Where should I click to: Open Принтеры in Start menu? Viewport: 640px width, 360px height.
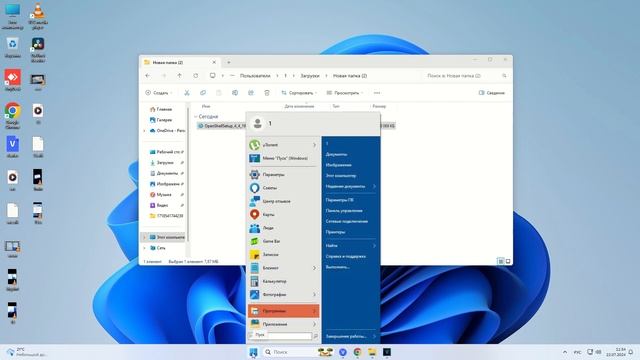point(335,232)
